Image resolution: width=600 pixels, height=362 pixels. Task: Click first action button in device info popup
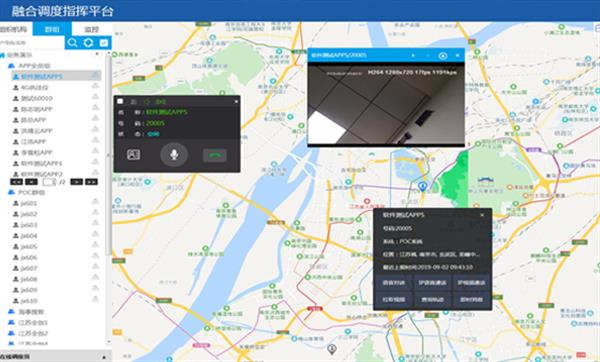pyautogui.click(x=393, y=283)
